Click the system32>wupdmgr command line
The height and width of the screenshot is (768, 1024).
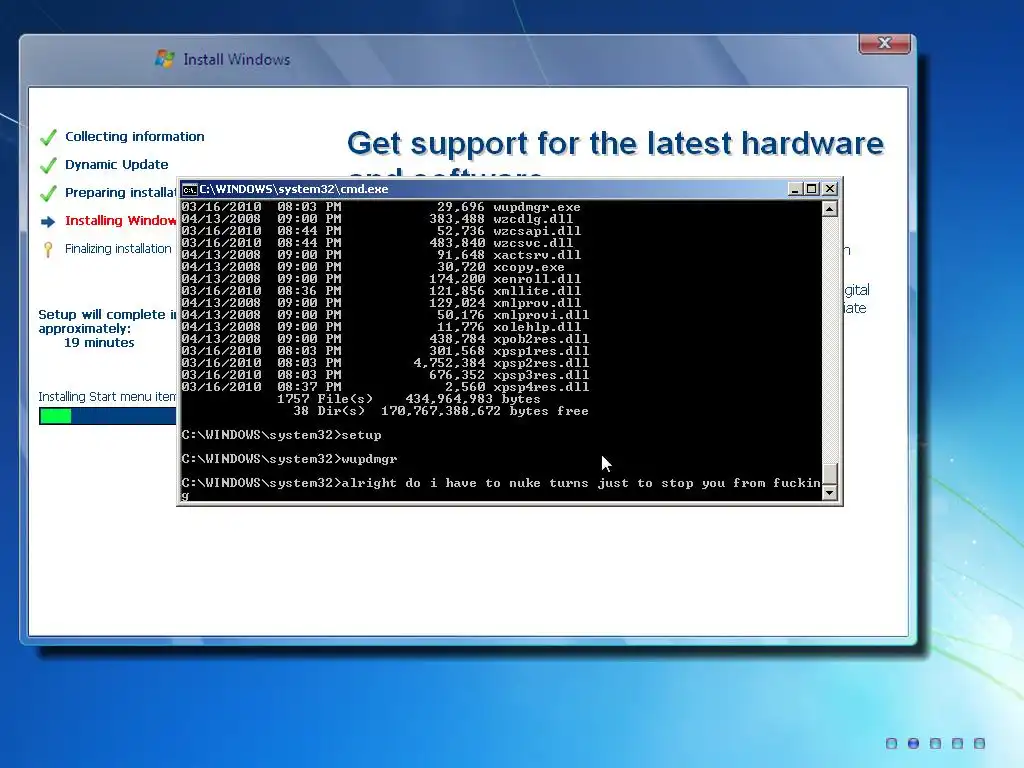click(x=289, y=459)
